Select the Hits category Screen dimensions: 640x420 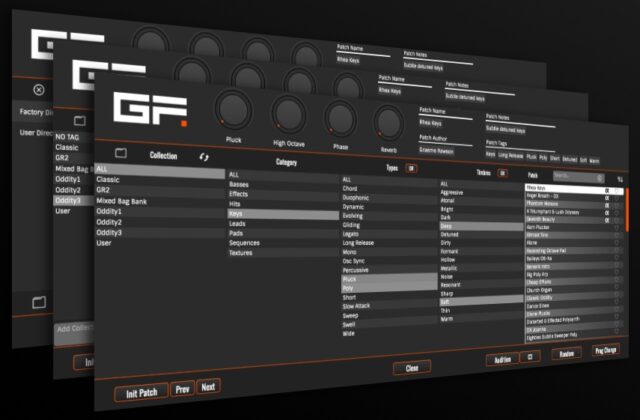pos(283,204)
